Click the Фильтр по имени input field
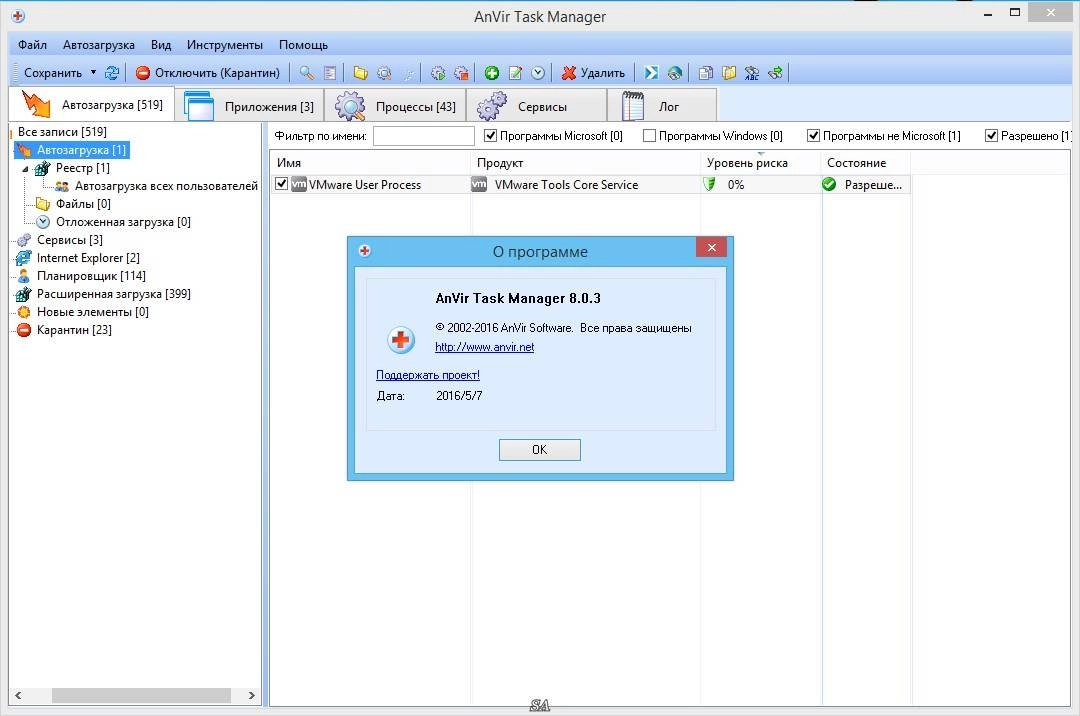This screenshot has width=1080, height=716. [x=424, y=136]
